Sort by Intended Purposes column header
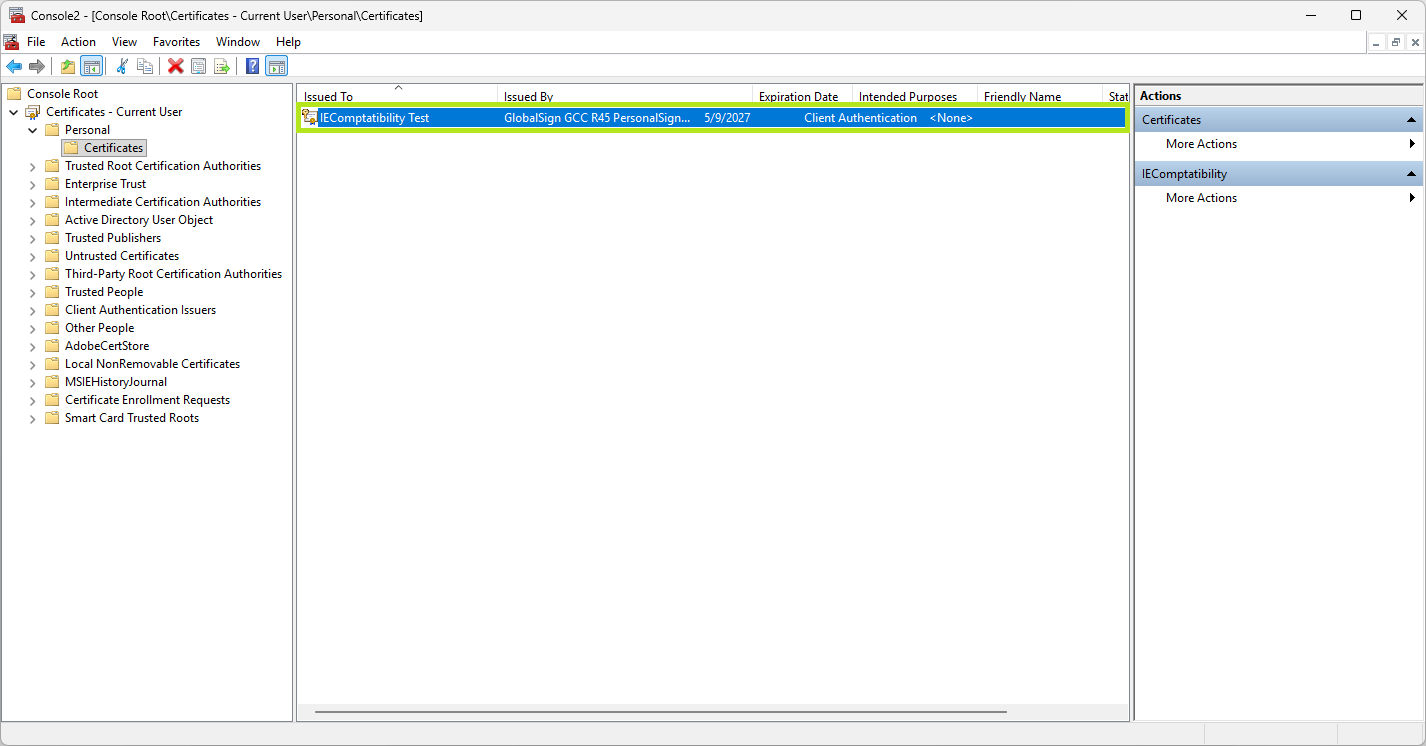Image resolution: width=1426 pixels, height=746 pixels. point(916,96)
